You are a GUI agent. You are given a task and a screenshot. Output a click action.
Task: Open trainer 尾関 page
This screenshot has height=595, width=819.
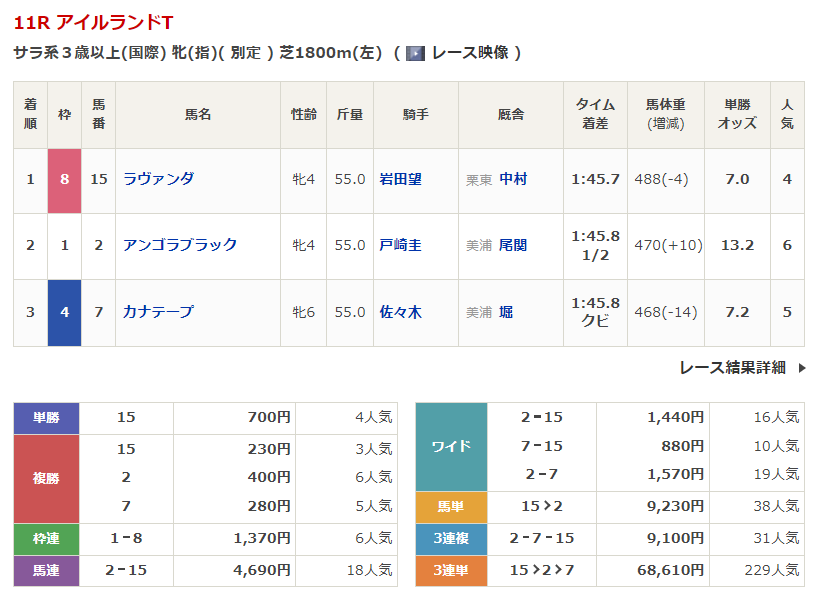click(x=513, y=245)
